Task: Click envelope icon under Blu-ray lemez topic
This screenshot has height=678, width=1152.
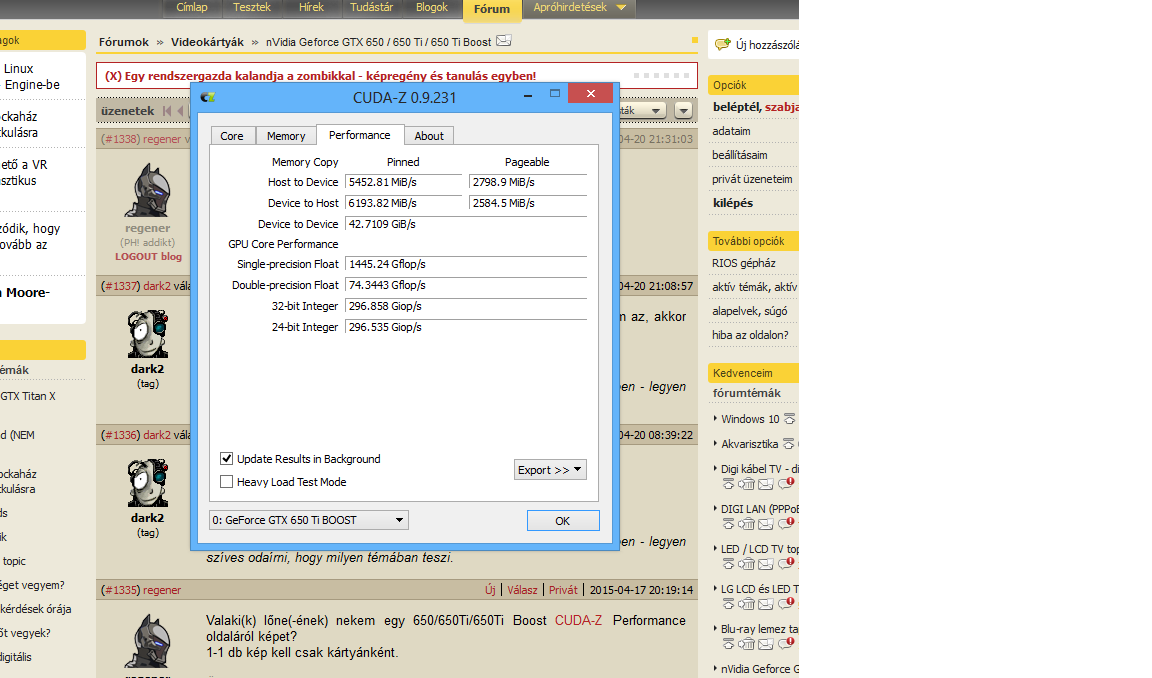Action: click(766, 643)
